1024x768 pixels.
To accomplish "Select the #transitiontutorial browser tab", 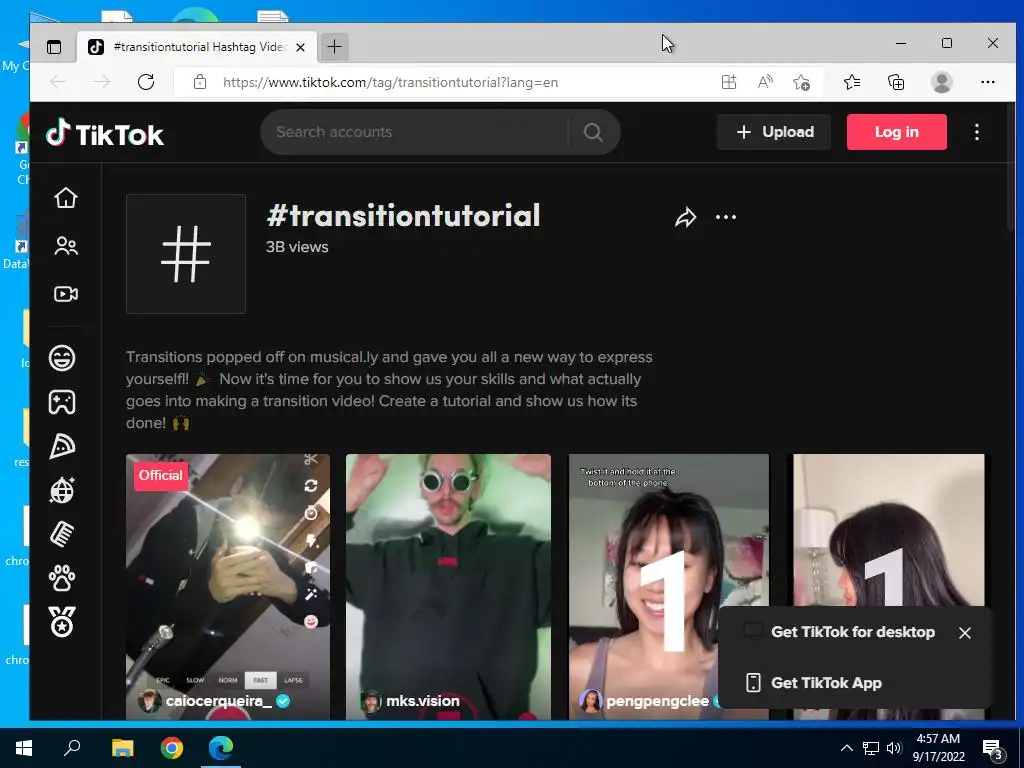I will click(197, 47).
